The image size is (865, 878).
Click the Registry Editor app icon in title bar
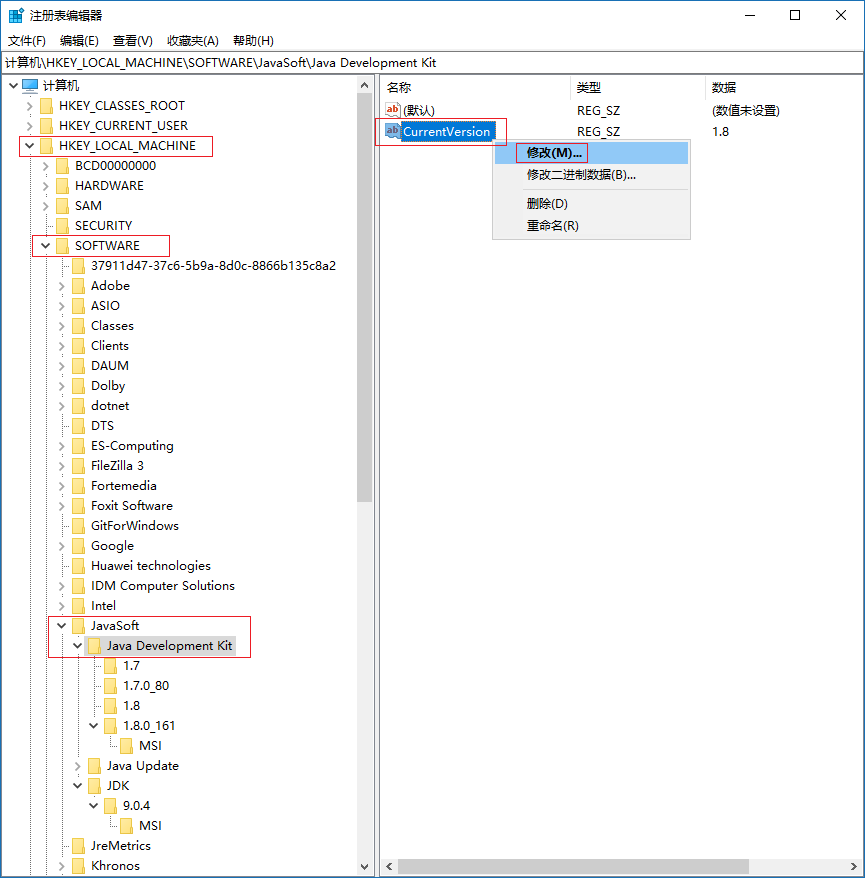pos(16,15)
